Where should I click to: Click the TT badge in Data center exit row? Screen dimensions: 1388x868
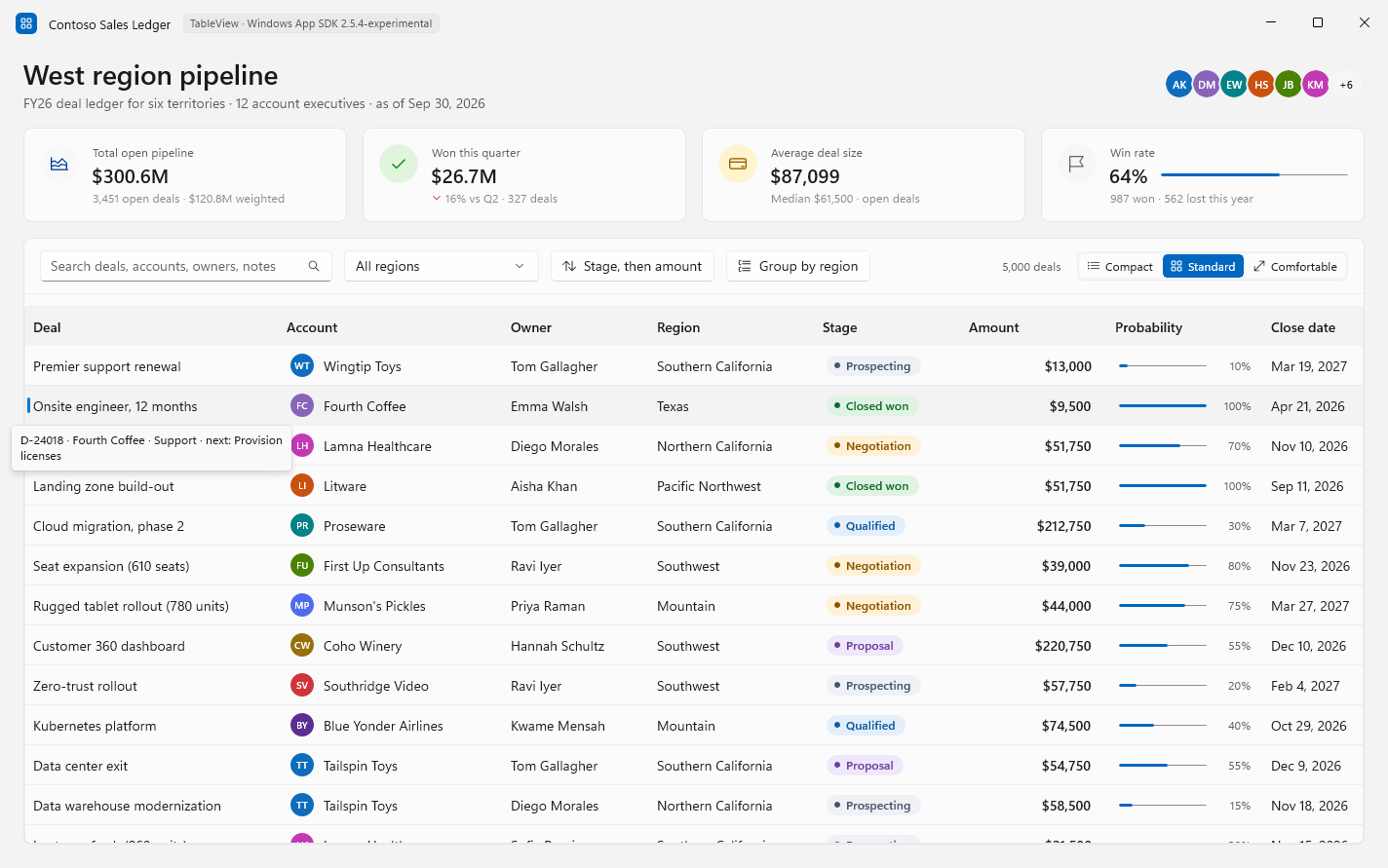(302, 766)
